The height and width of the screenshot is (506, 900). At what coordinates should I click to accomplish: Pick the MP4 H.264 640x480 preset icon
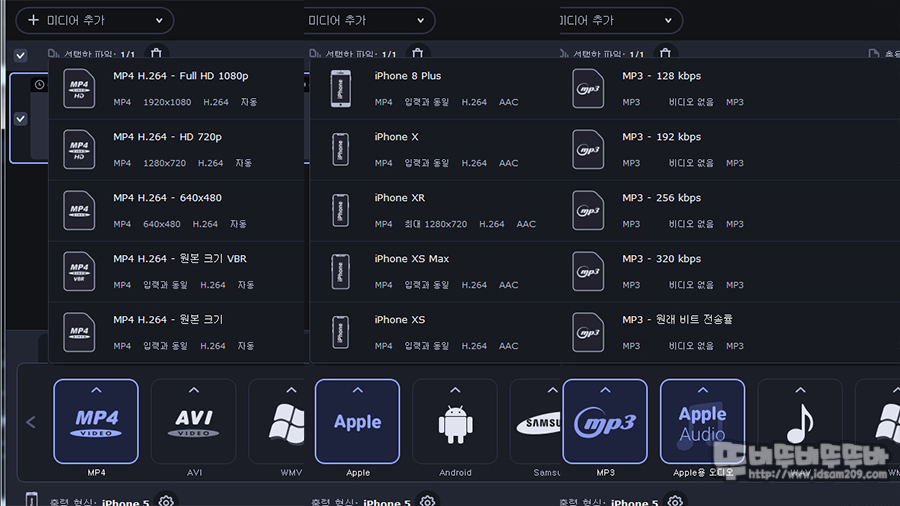(79, 210)
